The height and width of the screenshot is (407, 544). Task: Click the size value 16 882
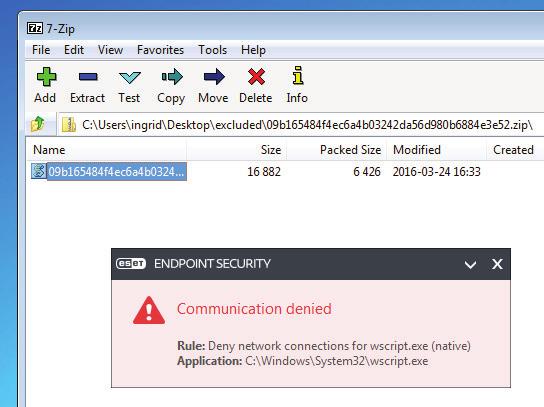[x=264, y=171]
